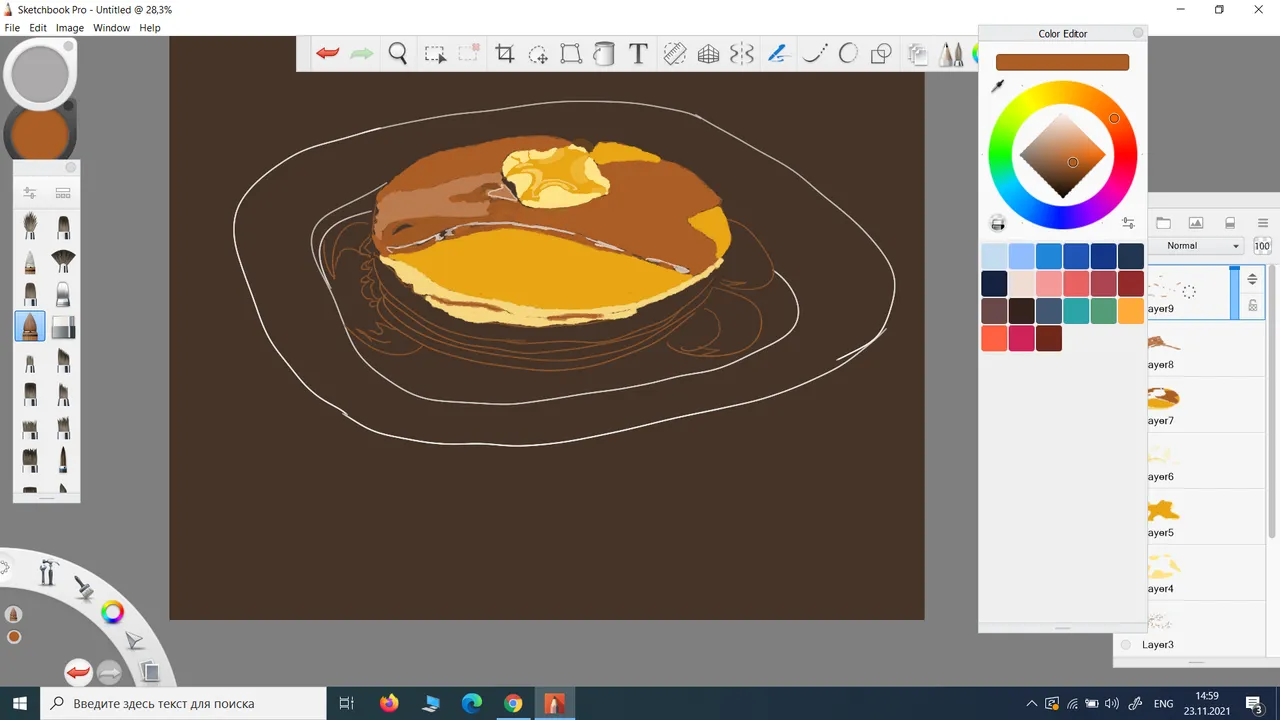This screenshot has height=720, width=1280.
Task: Open Firefox from the taskbar
Action: (x=389, y=703)
